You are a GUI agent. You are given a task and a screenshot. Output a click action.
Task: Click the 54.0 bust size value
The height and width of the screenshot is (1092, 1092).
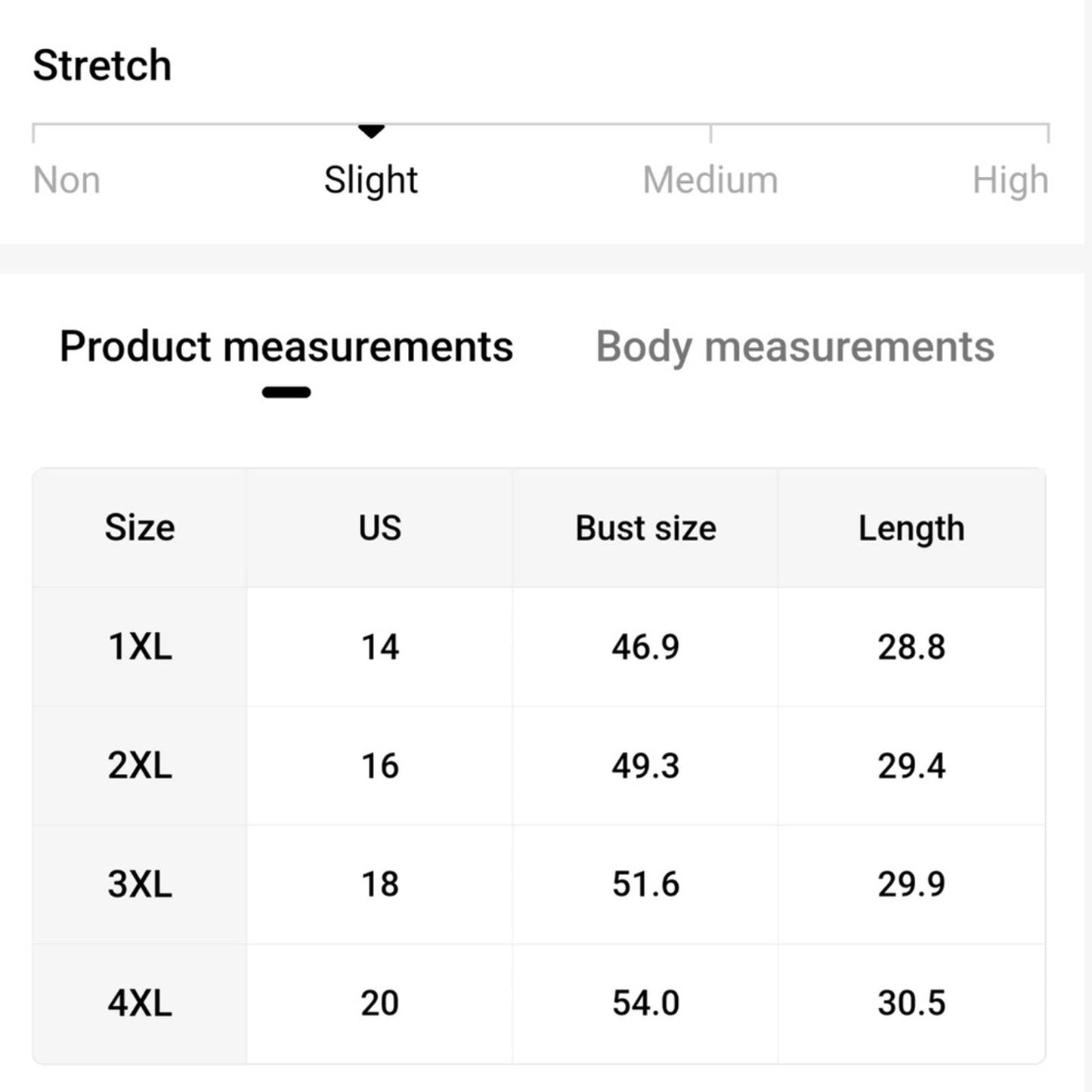click(x=646, y=1004)
